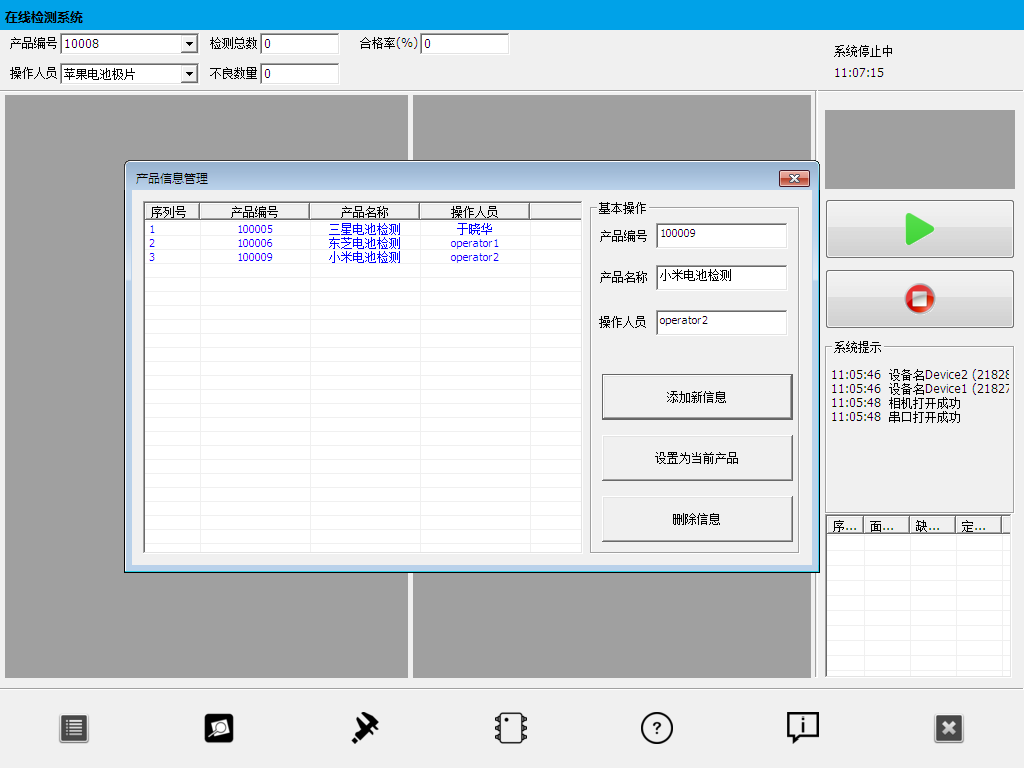The height and width of the screenshot is (768, 1024).
Task: Click the 设置为当前产品 button
Action: click(697, 459)
